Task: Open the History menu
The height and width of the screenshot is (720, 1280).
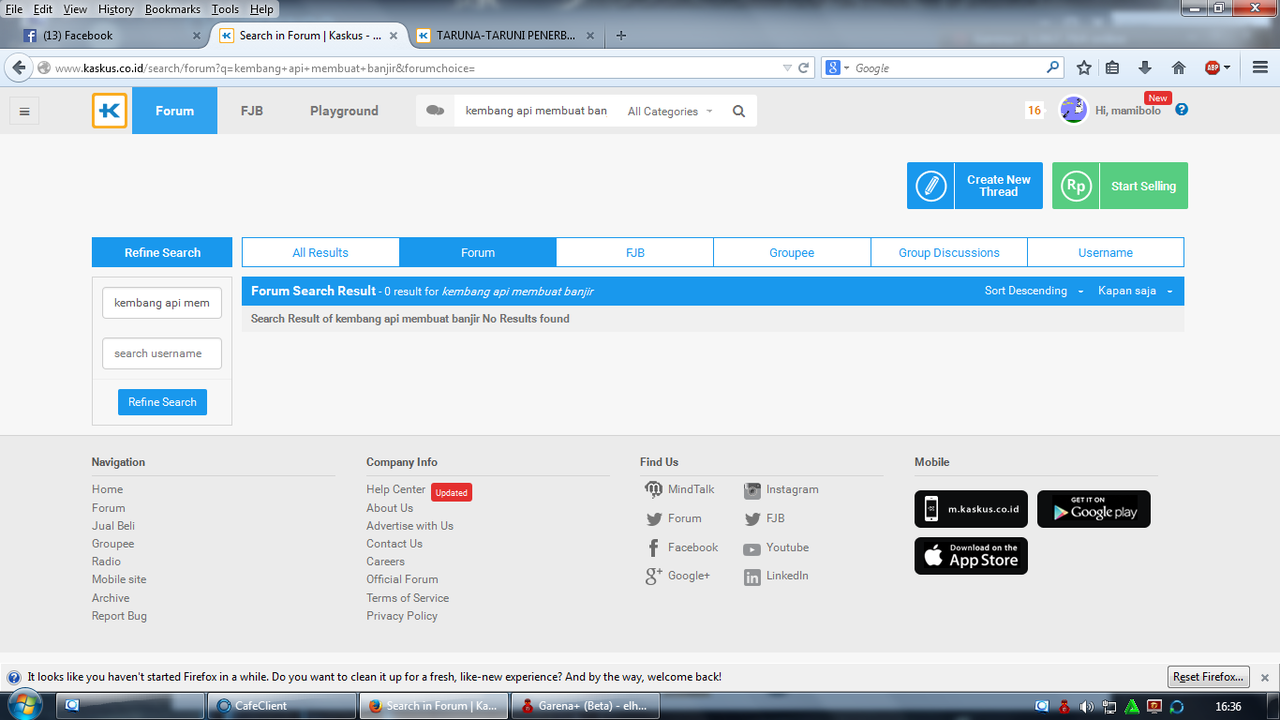Action: click(x=115, y=9)
